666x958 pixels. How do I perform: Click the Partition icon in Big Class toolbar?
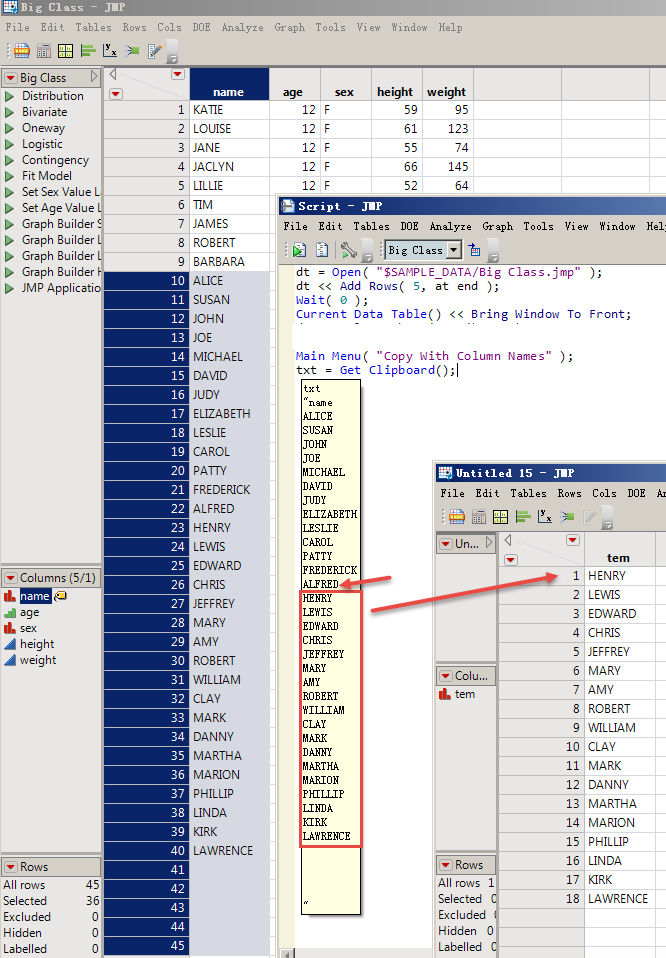(x=133, y=51)
